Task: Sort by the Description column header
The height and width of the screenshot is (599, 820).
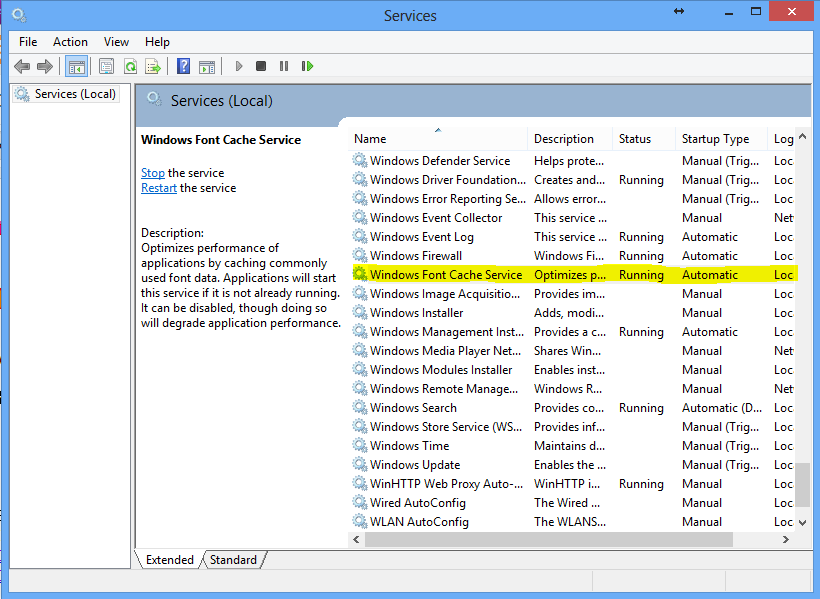Action: (570, 139)
